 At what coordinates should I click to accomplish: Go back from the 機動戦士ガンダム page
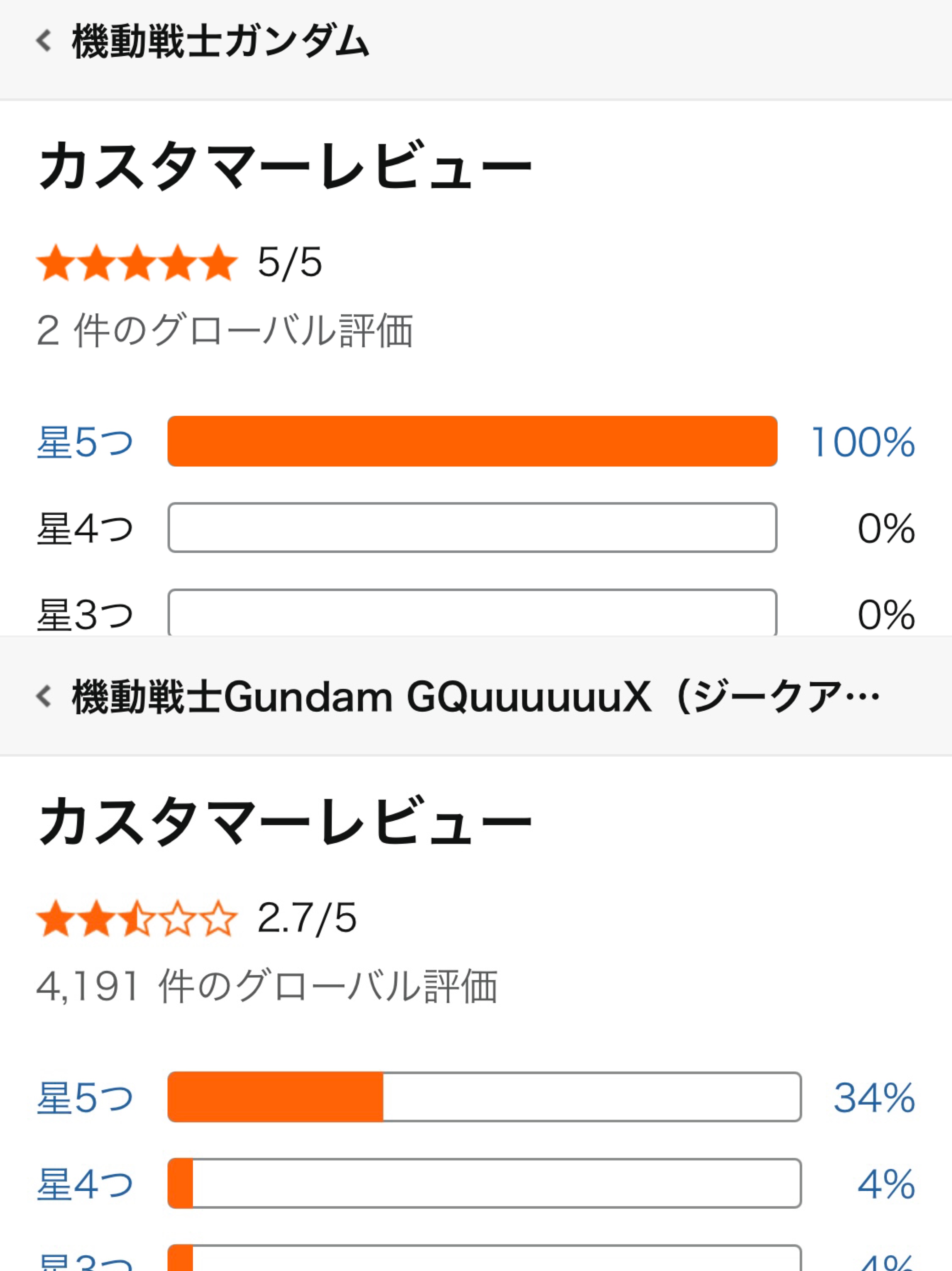click(x=44, y=41)
